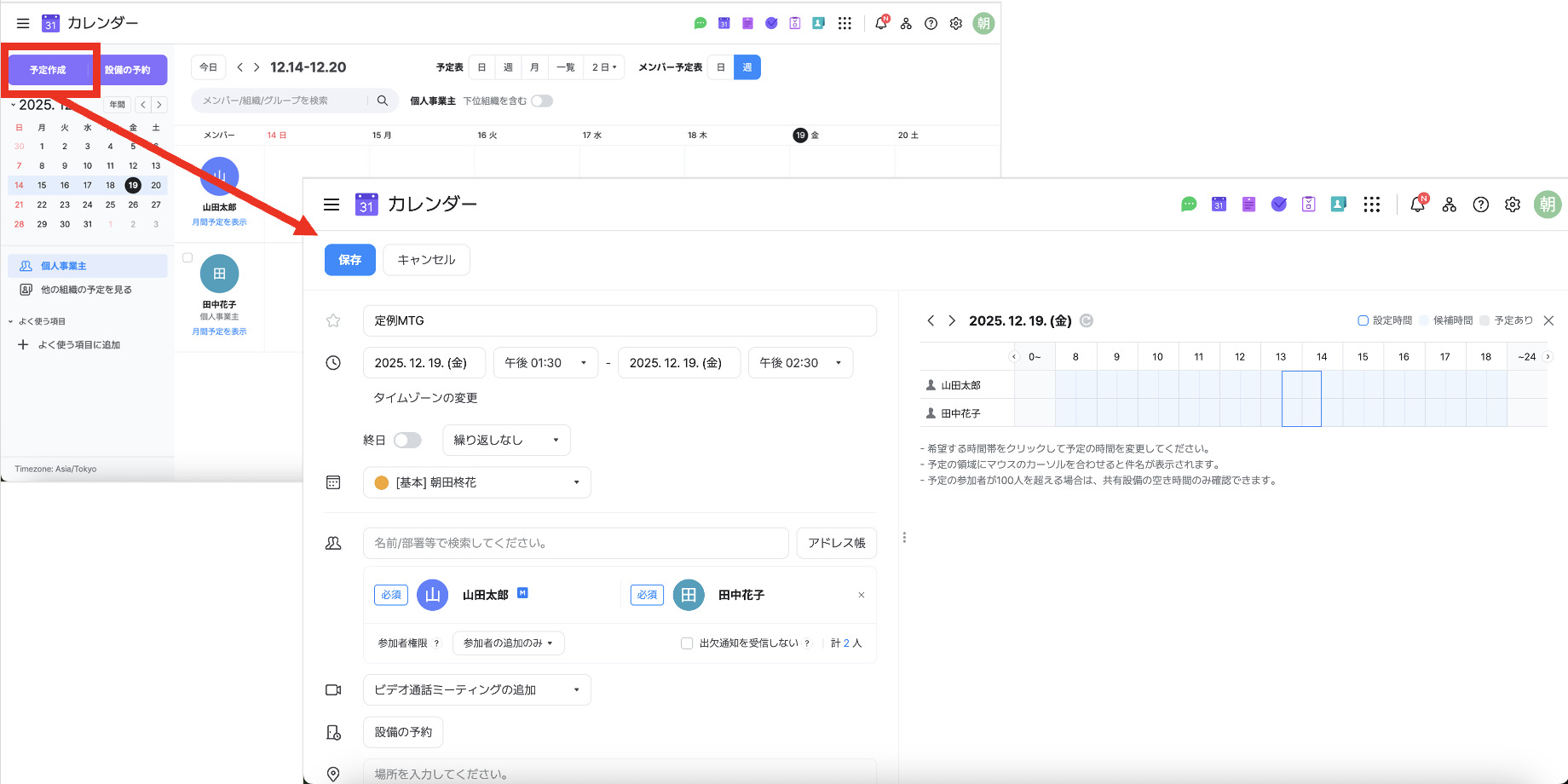Click the star icon beside the event title

coord(332,320)
